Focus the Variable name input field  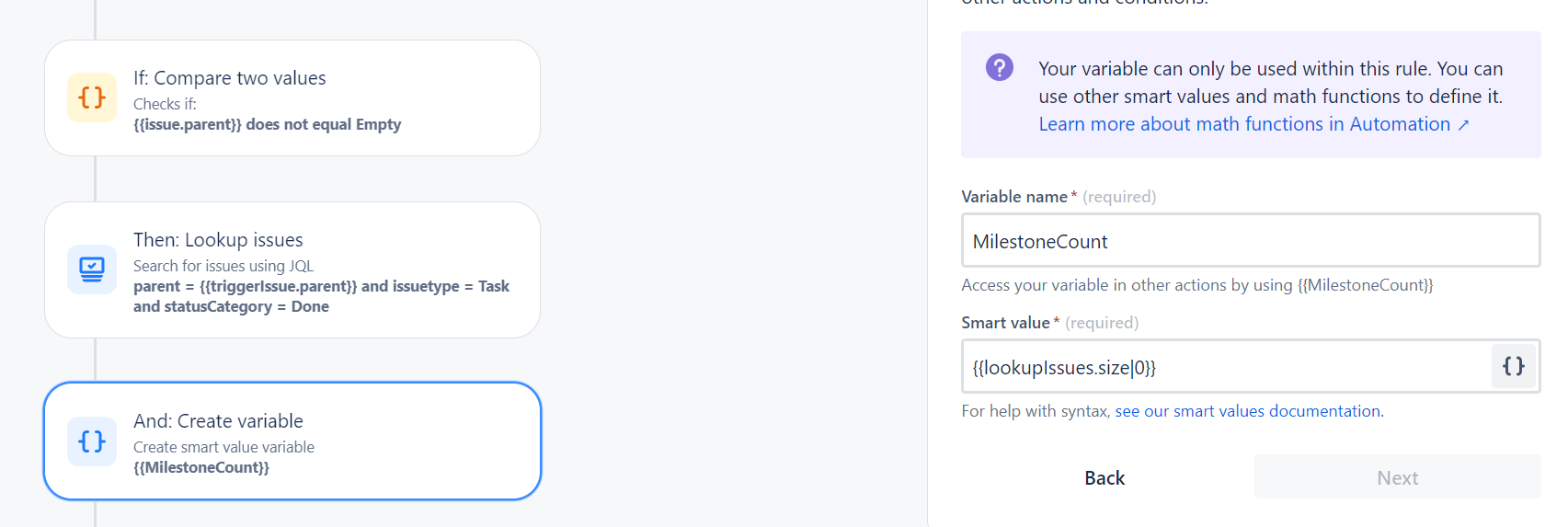(x=1249, y=241)
